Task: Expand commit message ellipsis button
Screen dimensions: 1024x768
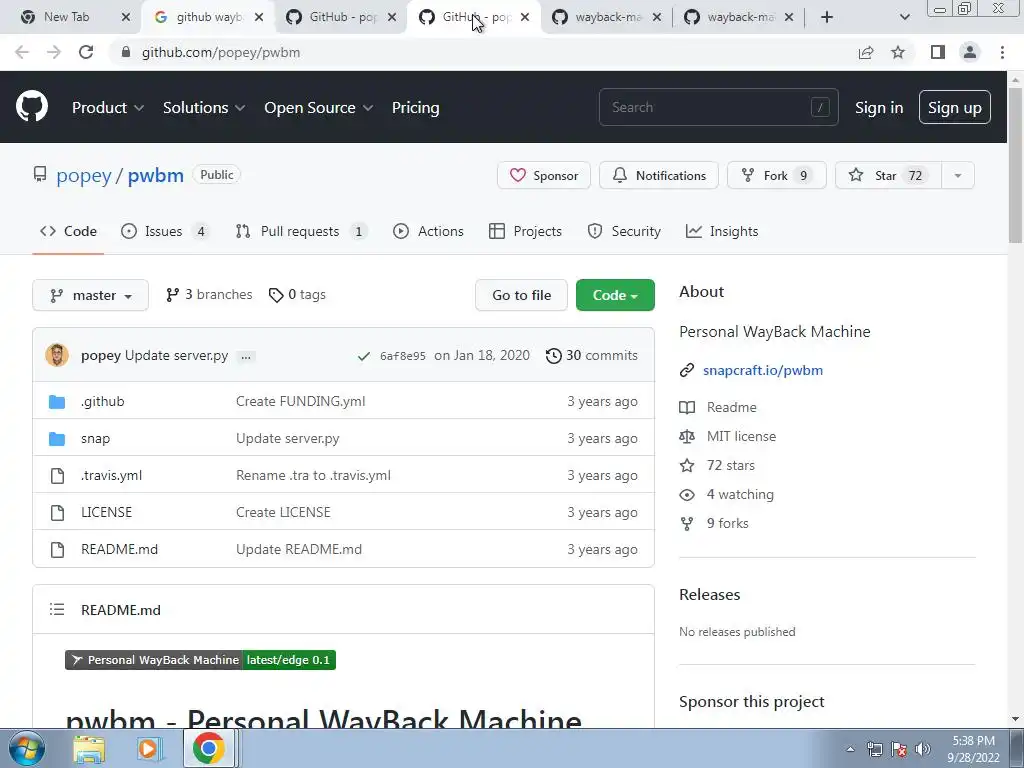Action: click(246, 357)
